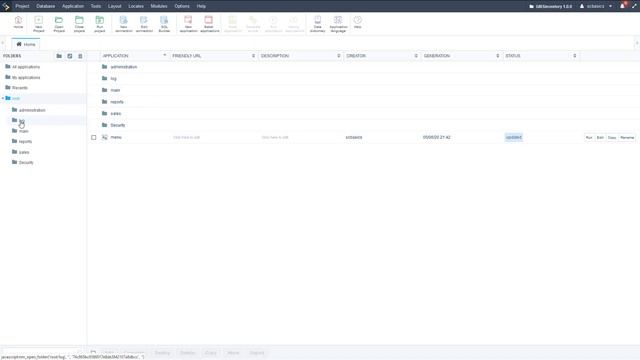Click the edit folder icon in Folders header

point(70,56)
